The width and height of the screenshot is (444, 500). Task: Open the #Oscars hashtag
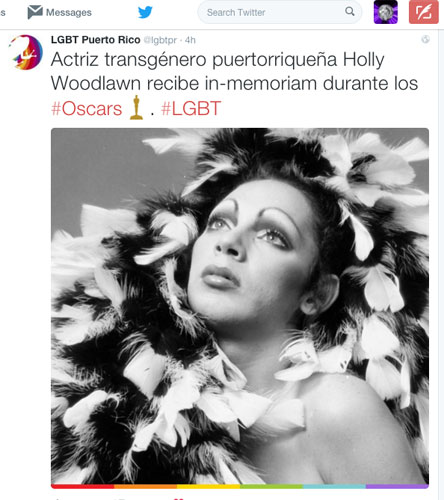87,109
